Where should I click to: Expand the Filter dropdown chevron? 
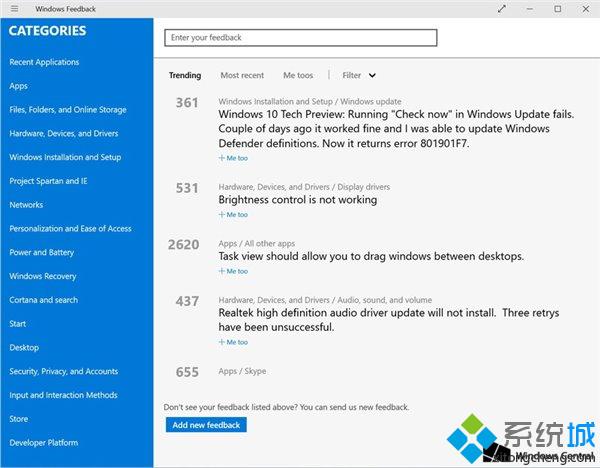[x=372, y=75]
